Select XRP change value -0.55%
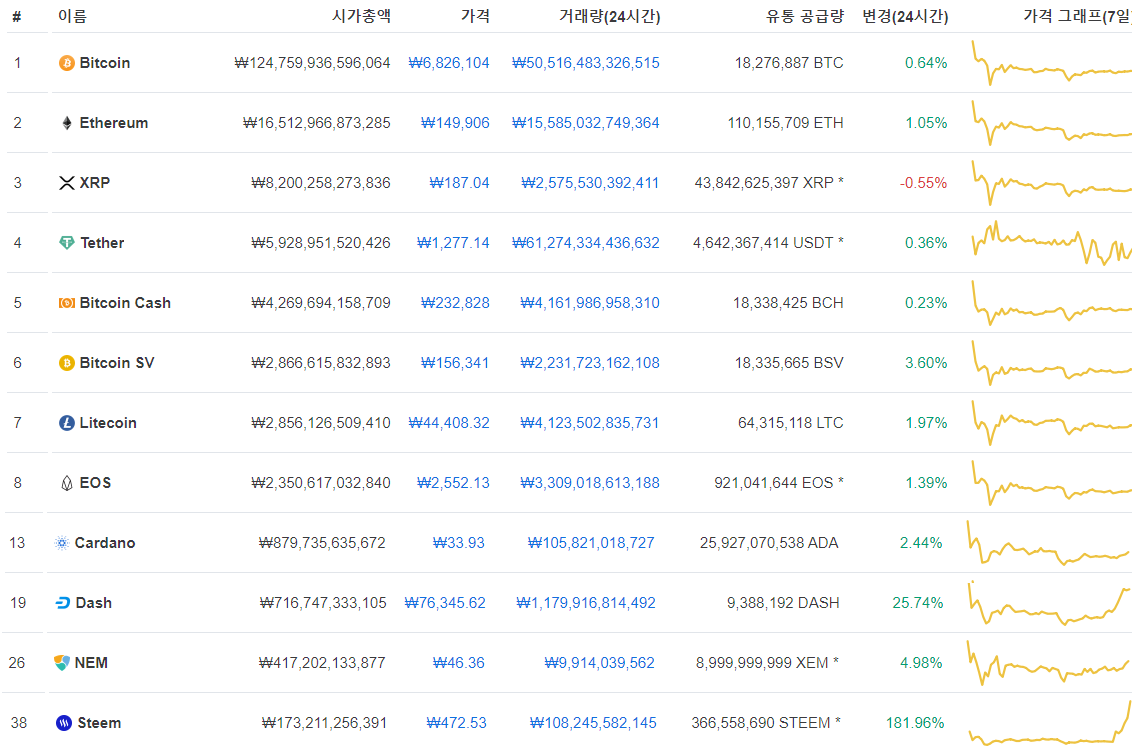 tap(923, 183)
